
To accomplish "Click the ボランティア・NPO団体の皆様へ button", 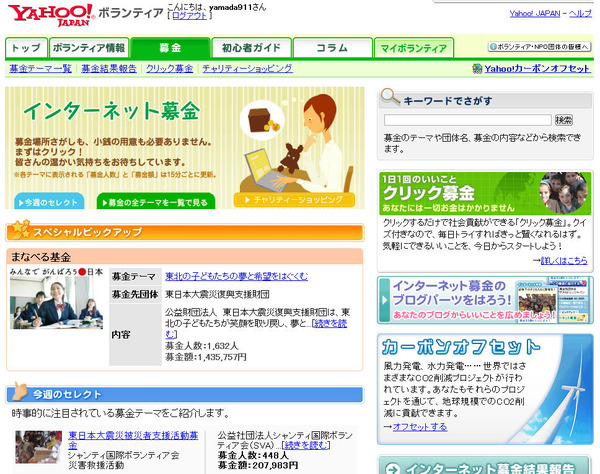I will tap(540, 47).
